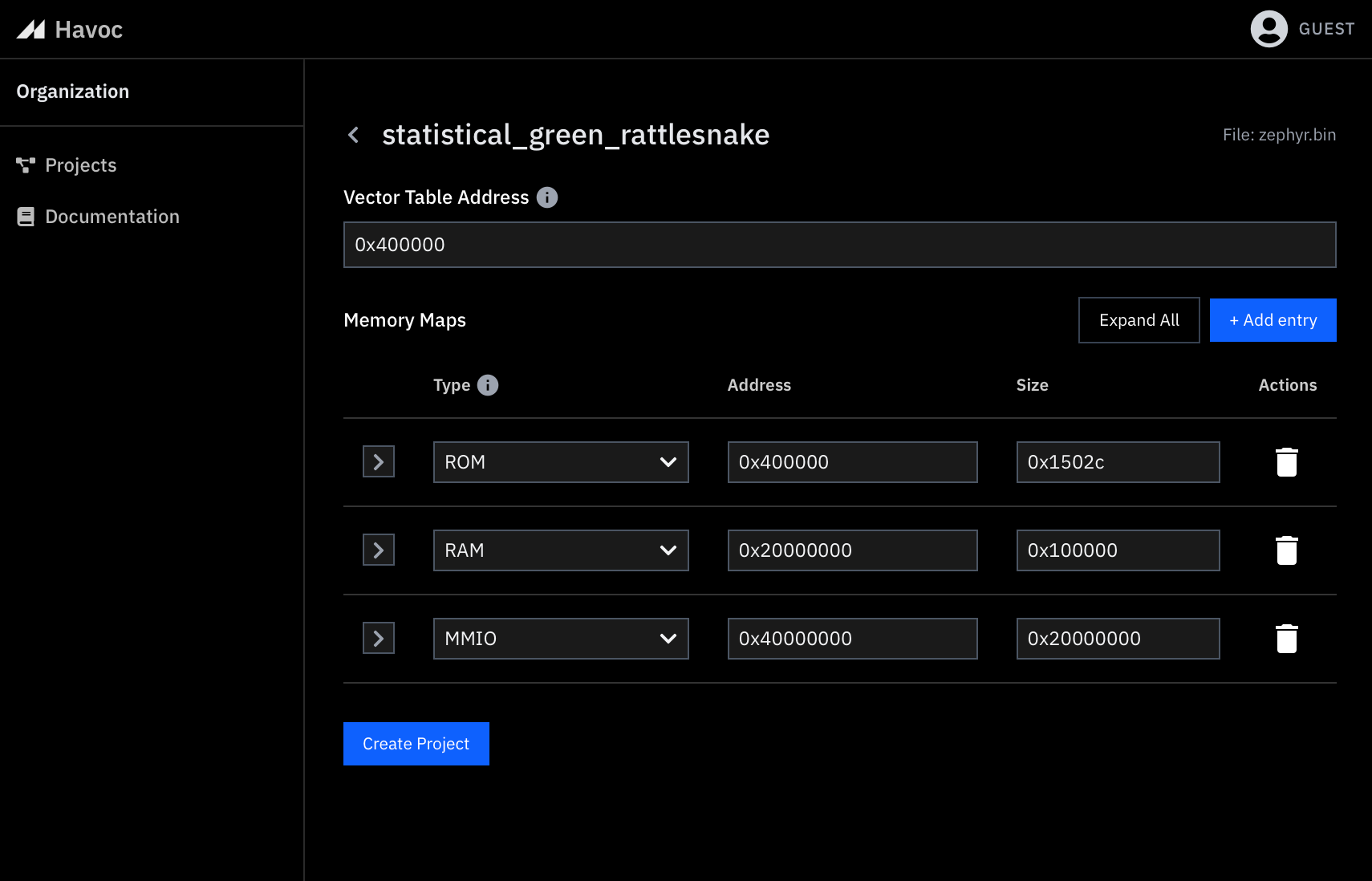Image resolution: width=1372 pixels, height=881 pixels.
Task: Open Projects in the sidebar
Action: pos(80,165)
